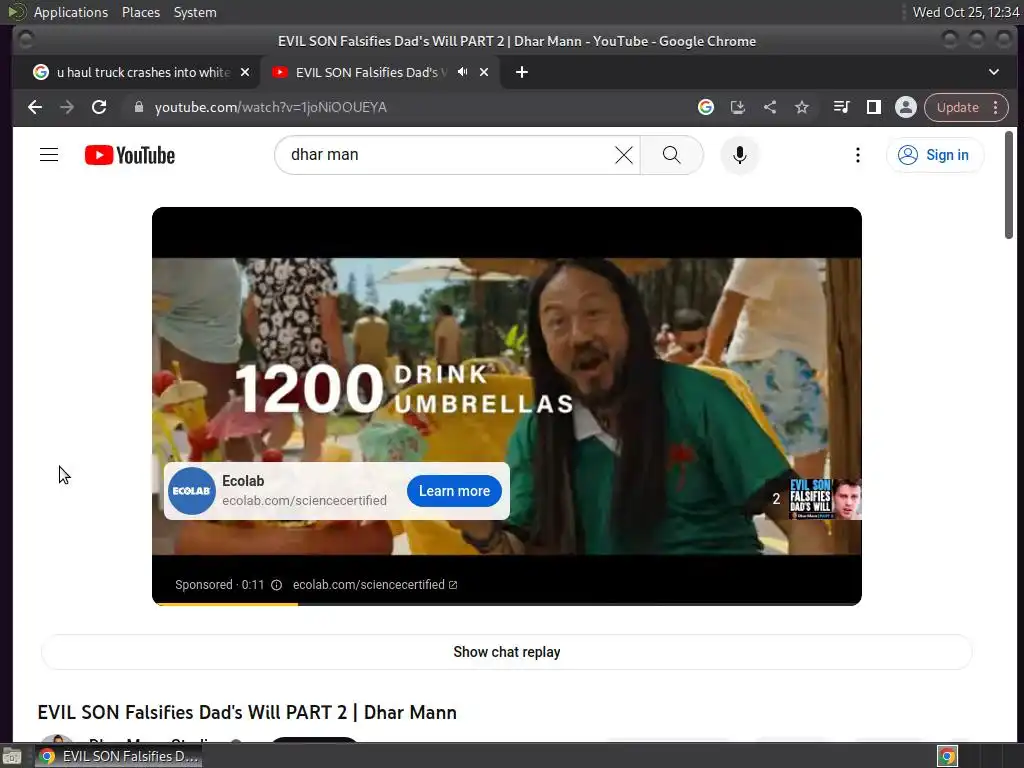Open a new tab with plus button
The height and width of the screenshot is (768, 1024).
pos(522,72)
